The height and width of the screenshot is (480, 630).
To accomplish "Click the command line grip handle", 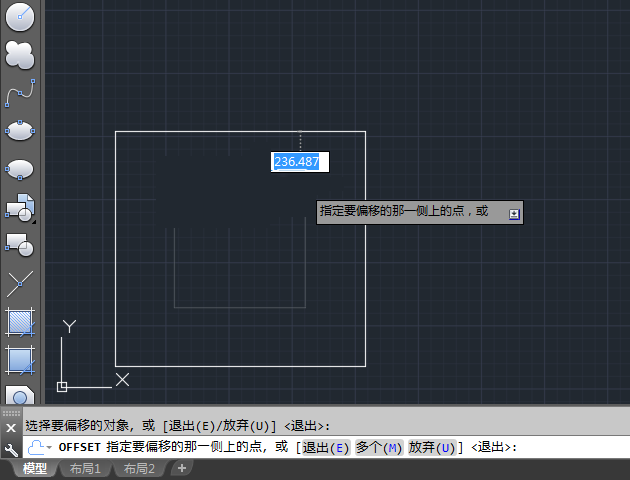I will click(11, 413).
